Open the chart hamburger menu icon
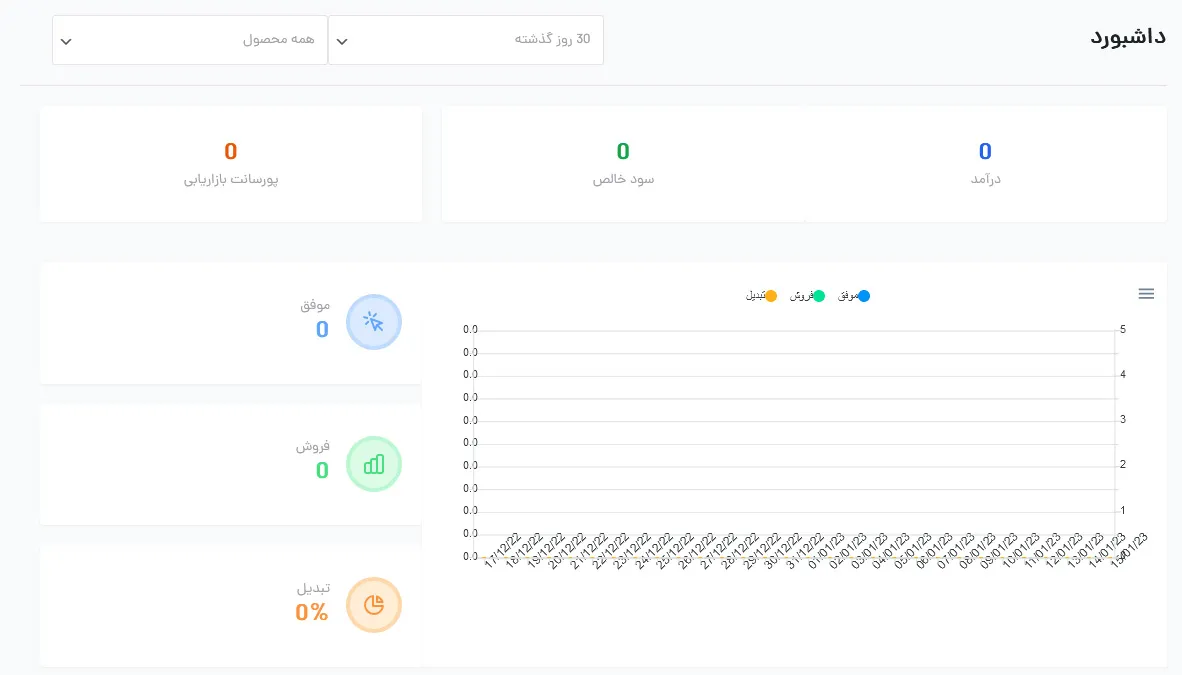1182x675 pixels. [x=1146, y=294]
